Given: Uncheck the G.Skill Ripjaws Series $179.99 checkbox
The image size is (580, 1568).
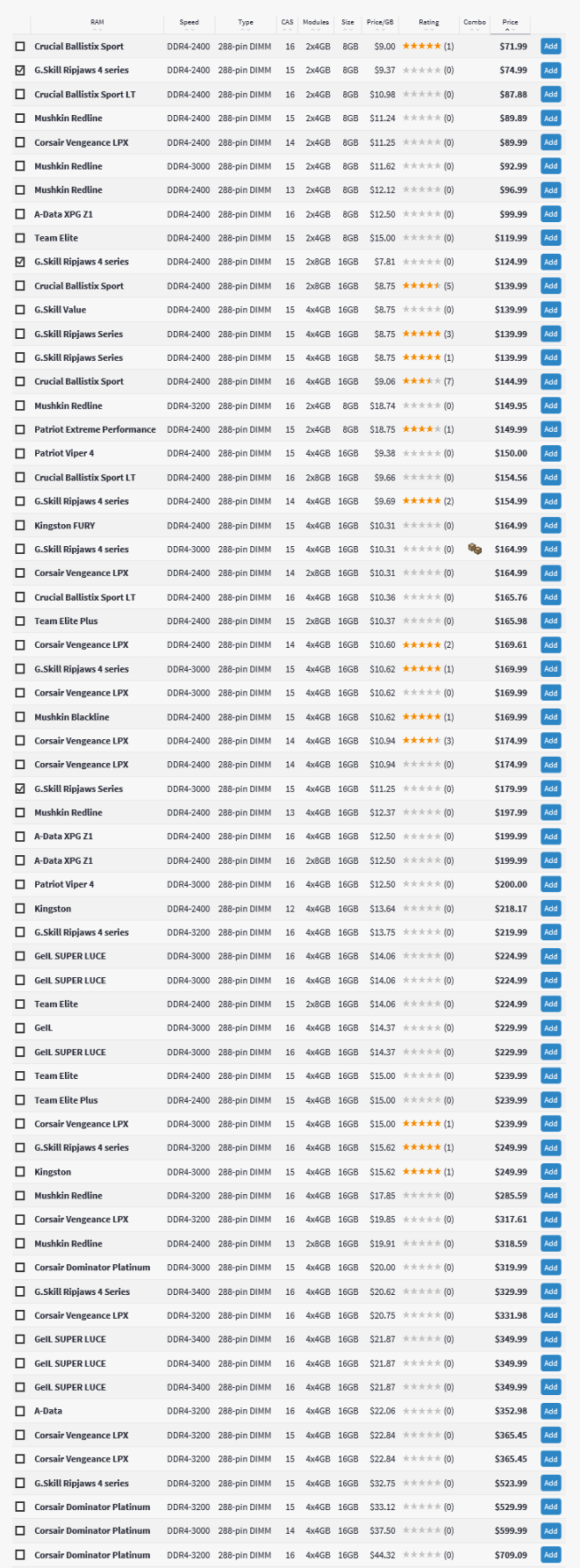Looking at the screenshot, I should [x=20, y=788].
